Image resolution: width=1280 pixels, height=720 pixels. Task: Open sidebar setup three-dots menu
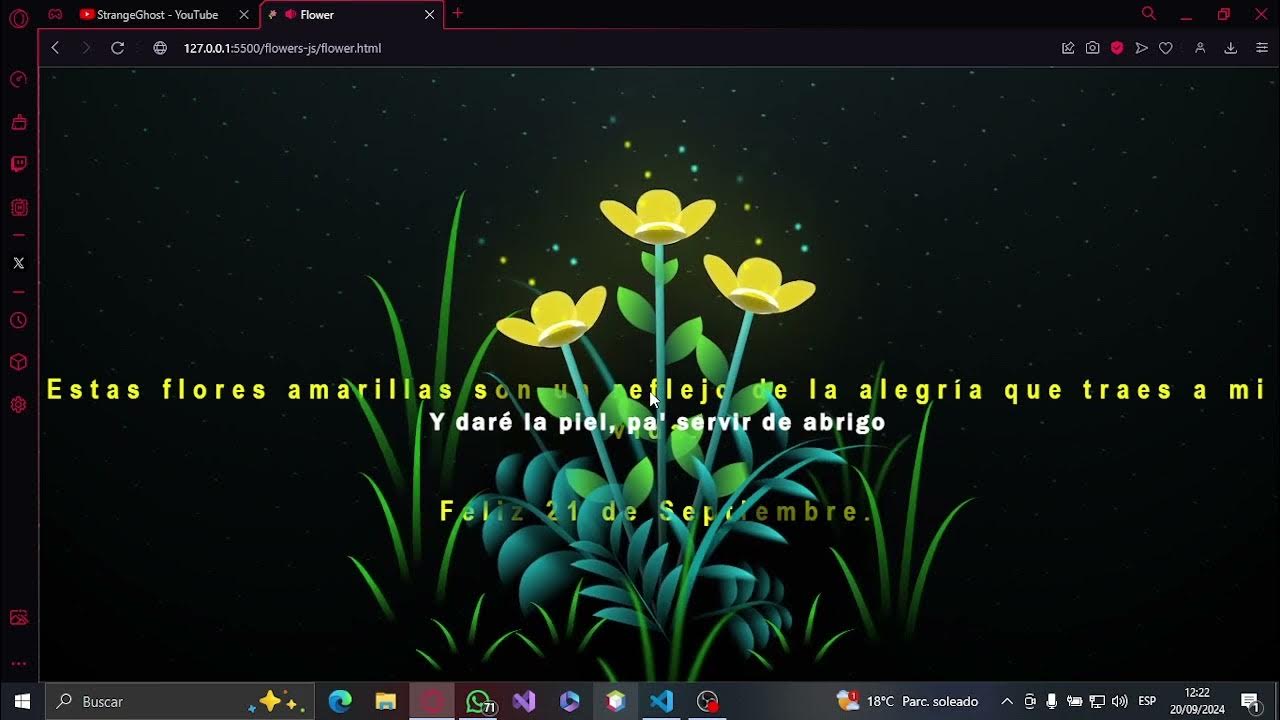[18, 664]
